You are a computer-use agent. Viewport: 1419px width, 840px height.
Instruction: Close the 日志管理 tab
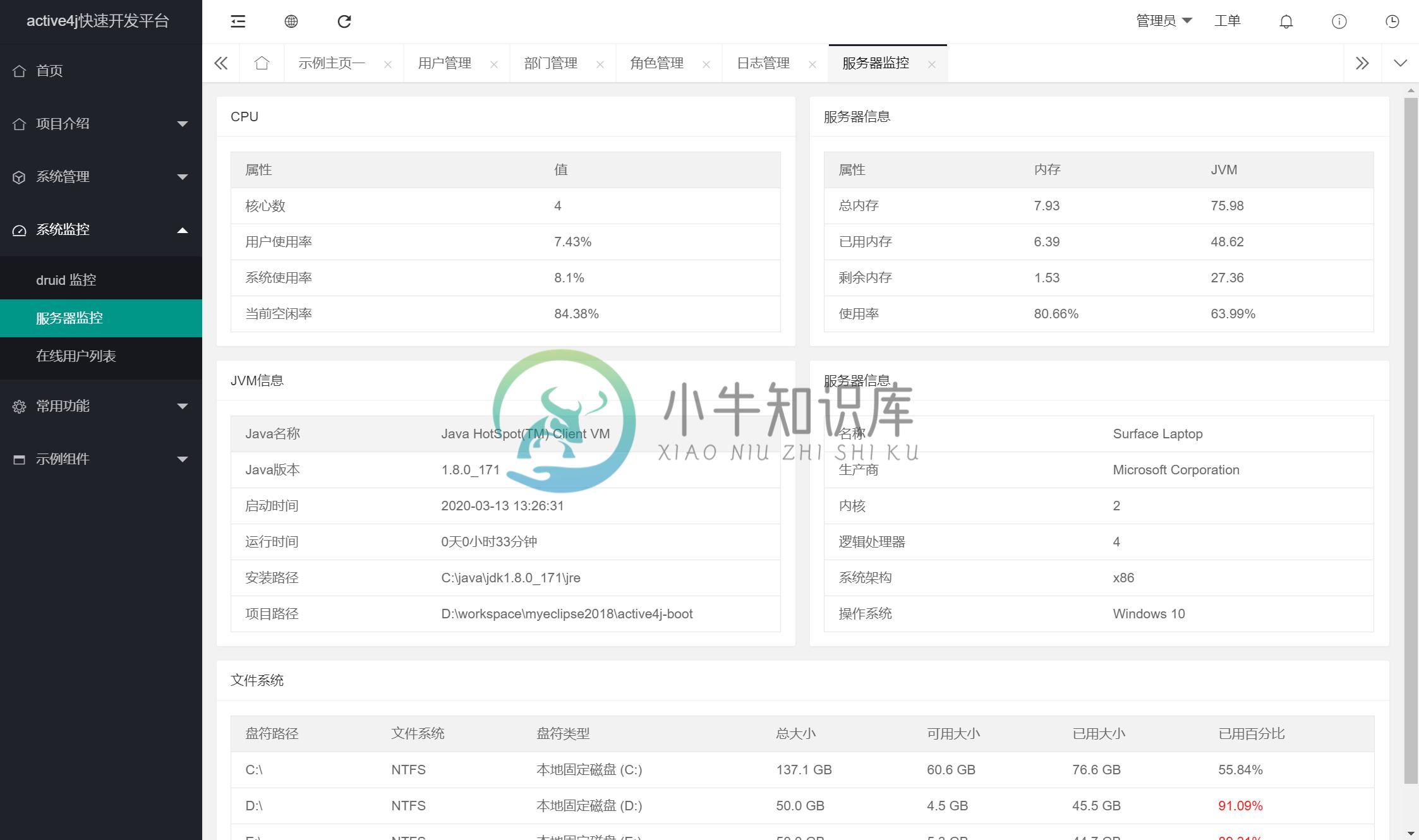point(812,64)
